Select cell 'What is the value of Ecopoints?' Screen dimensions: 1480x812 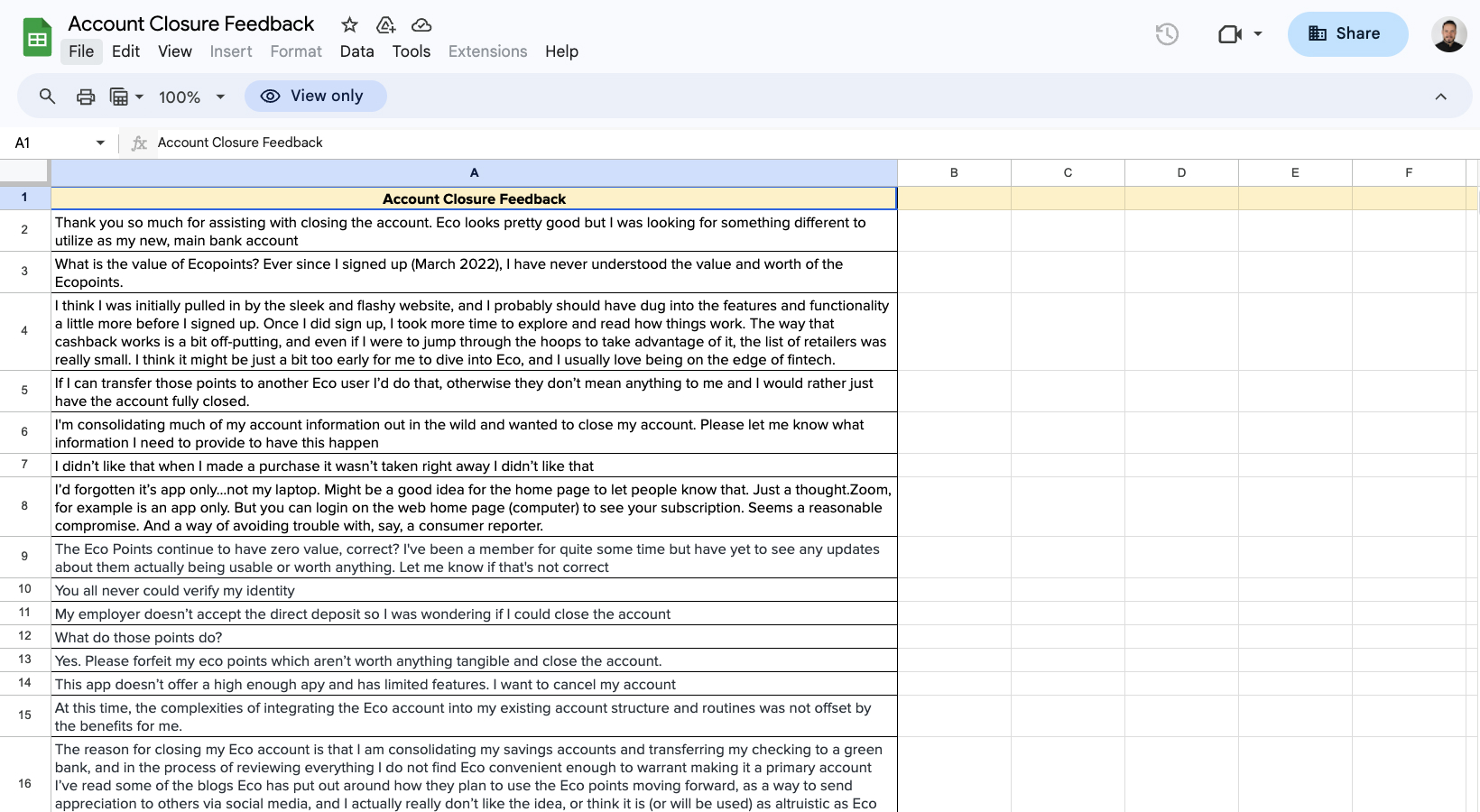pyautogui.click(x=475, y=272)
